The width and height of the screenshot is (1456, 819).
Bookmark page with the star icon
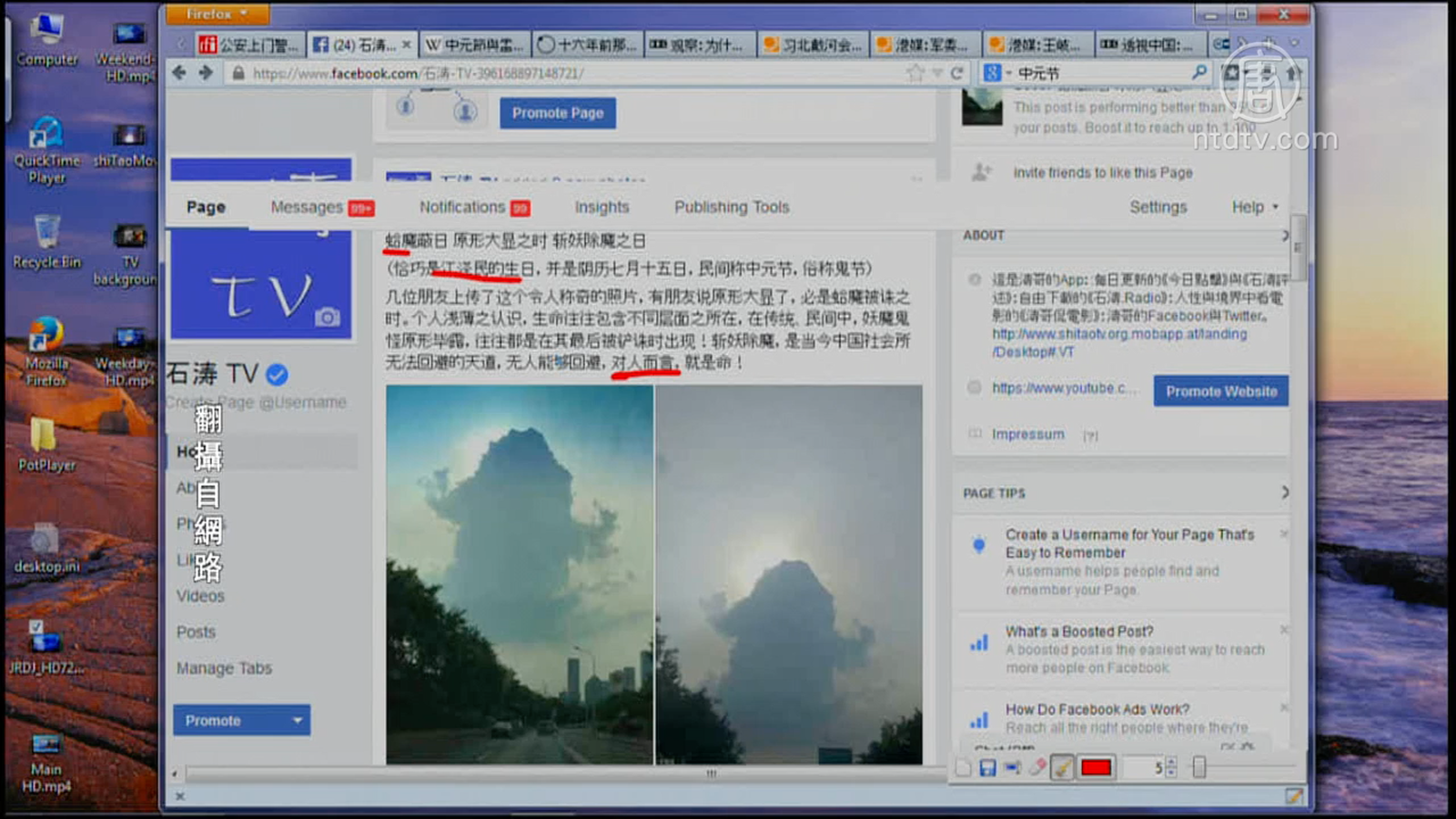[915, 73]
